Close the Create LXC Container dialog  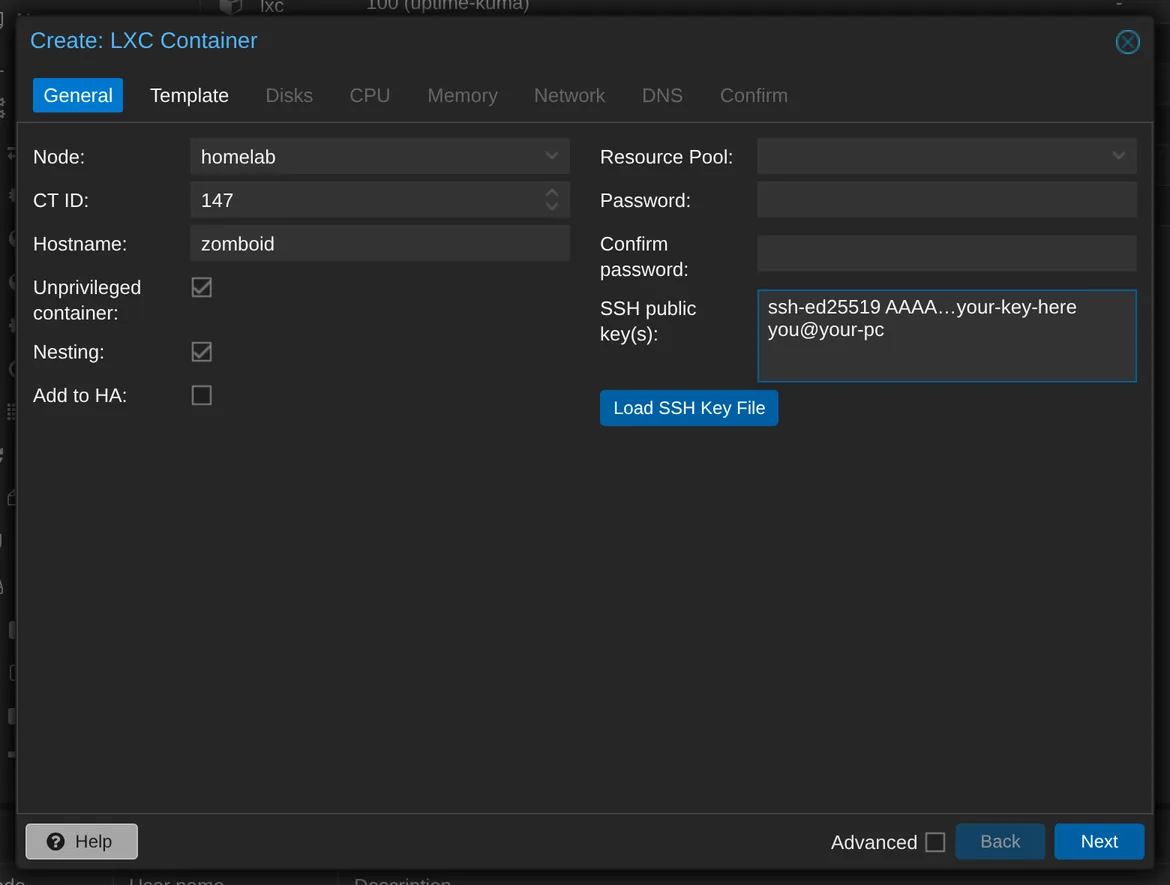pos(1127,42)
